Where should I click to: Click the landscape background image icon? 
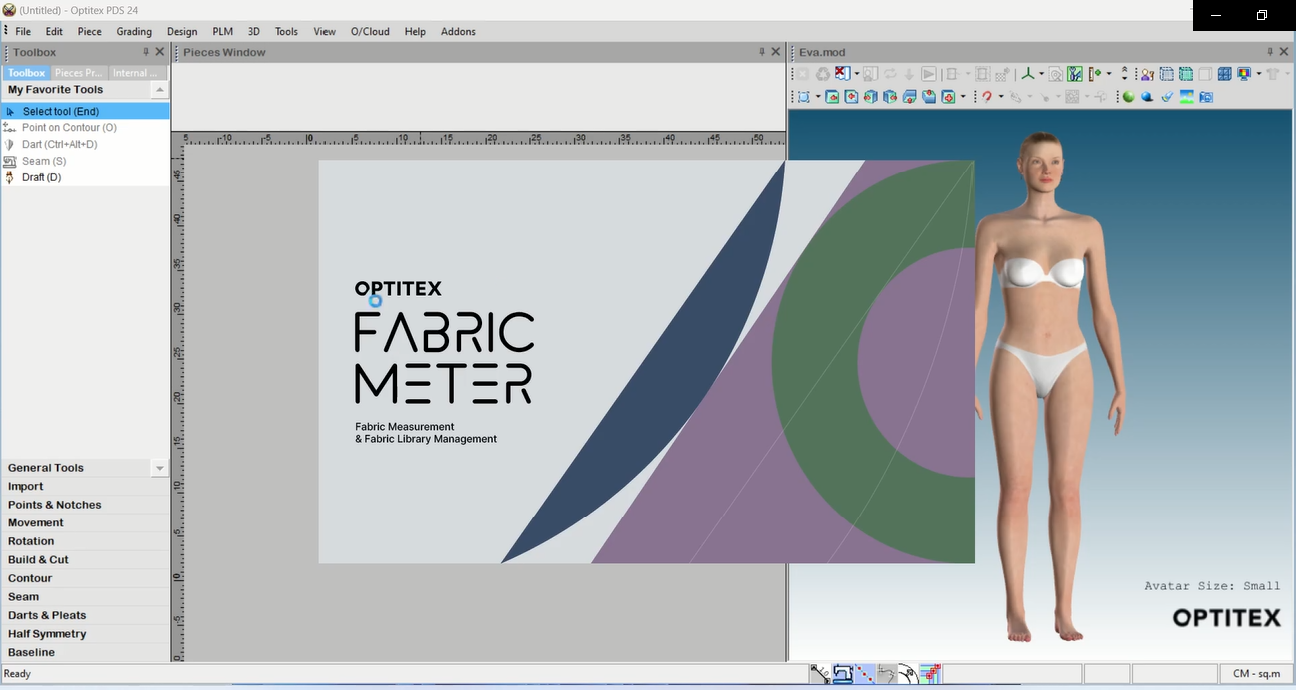click(x=1187, y=97)
